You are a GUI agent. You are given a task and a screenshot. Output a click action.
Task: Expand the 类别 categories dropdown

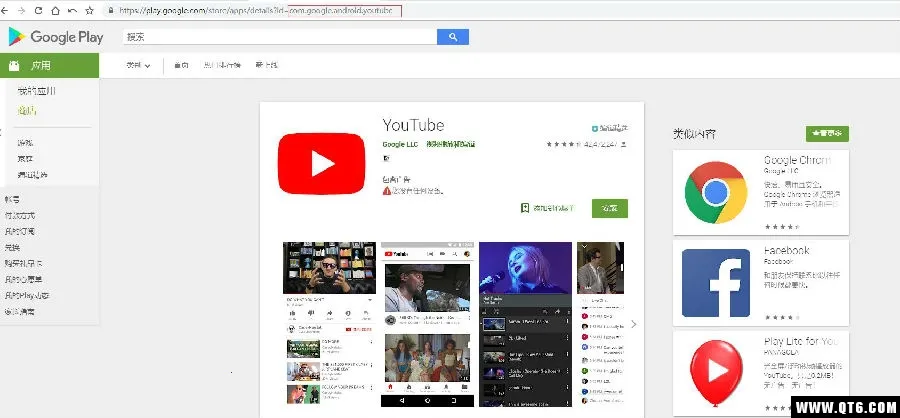pos(138,65)
